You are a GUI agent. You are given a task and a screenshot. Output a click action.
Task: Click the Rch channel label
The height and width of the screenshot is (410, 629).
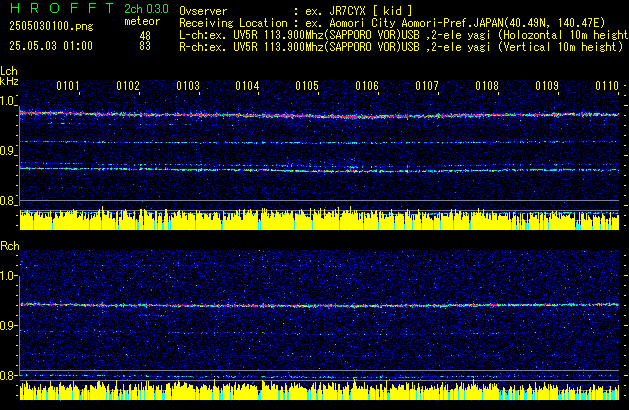[10, 246]
